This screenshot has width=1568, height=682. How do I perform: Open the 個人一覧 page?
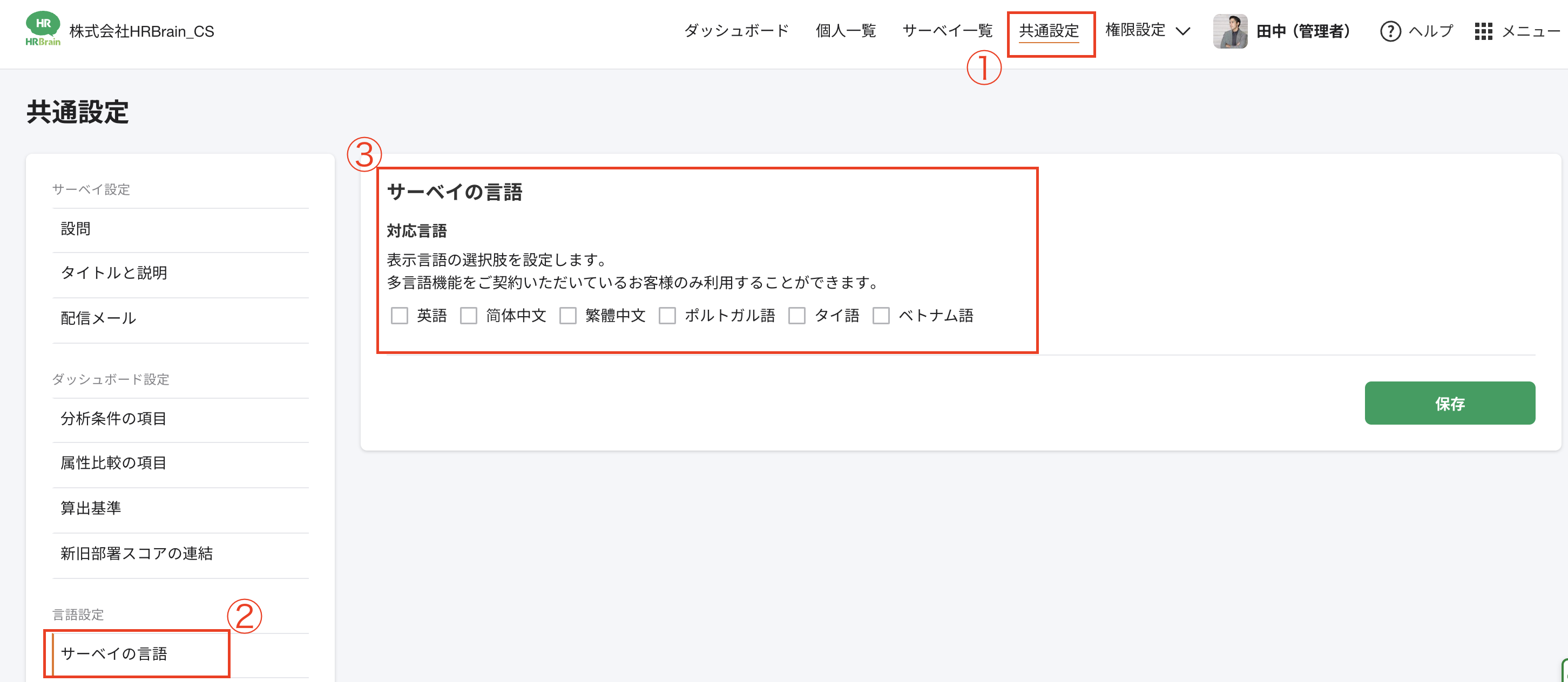point(846,30)
